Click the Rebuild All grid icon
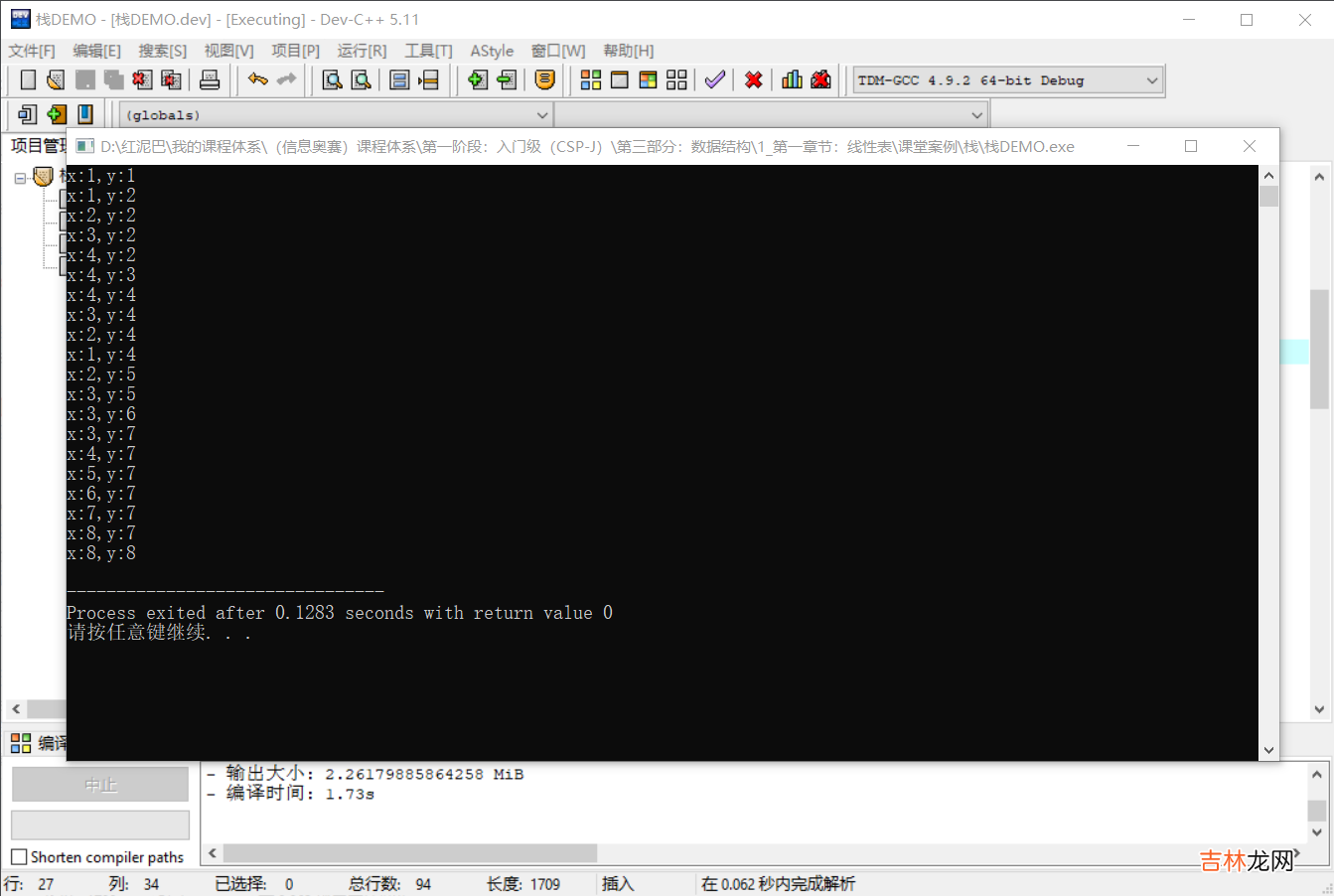Viewport: 1334px width, 896px height. pyautogui.click(x=677, y=79)
